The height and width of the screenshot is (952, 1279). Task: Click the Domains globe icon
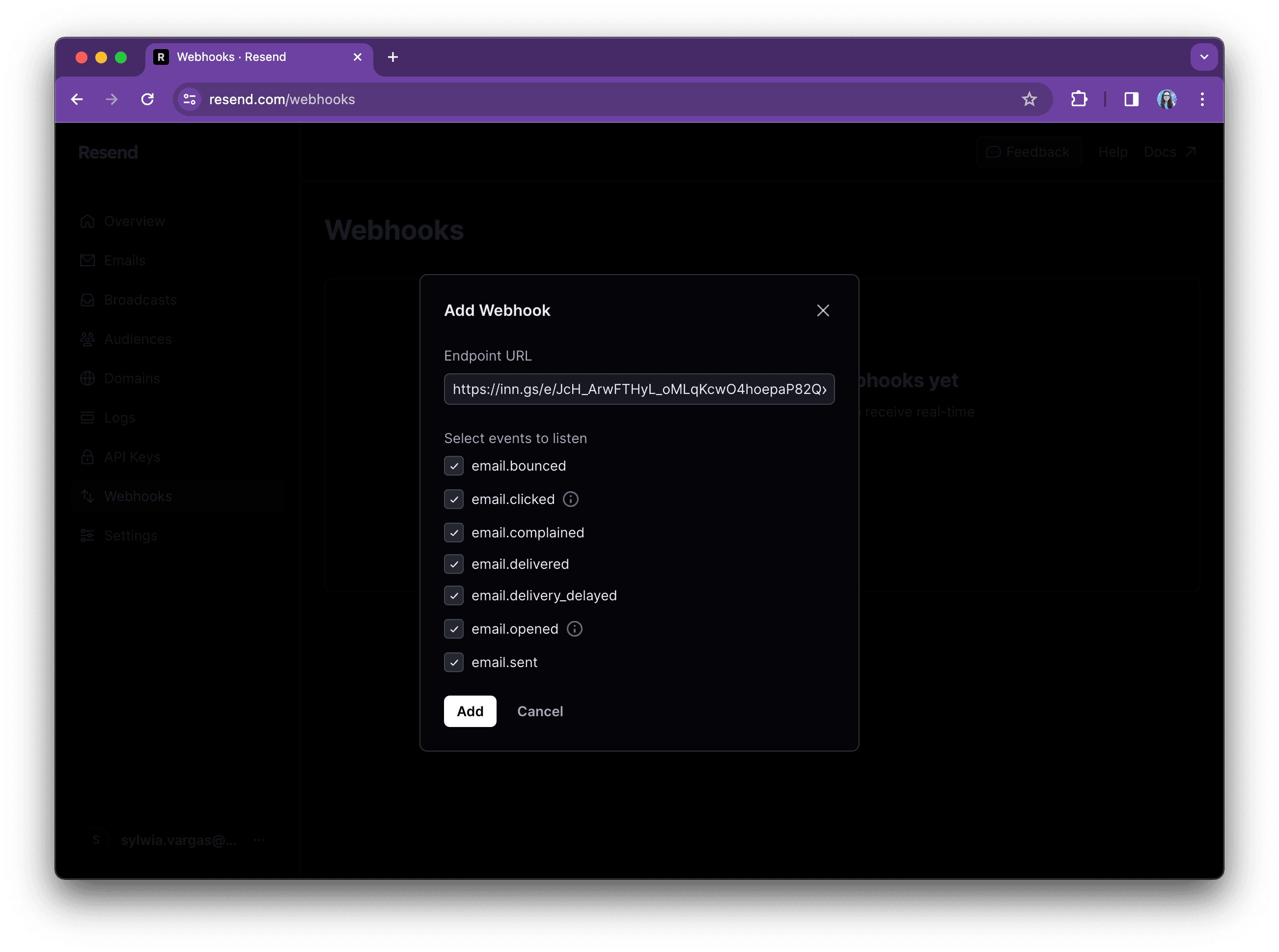87,378
